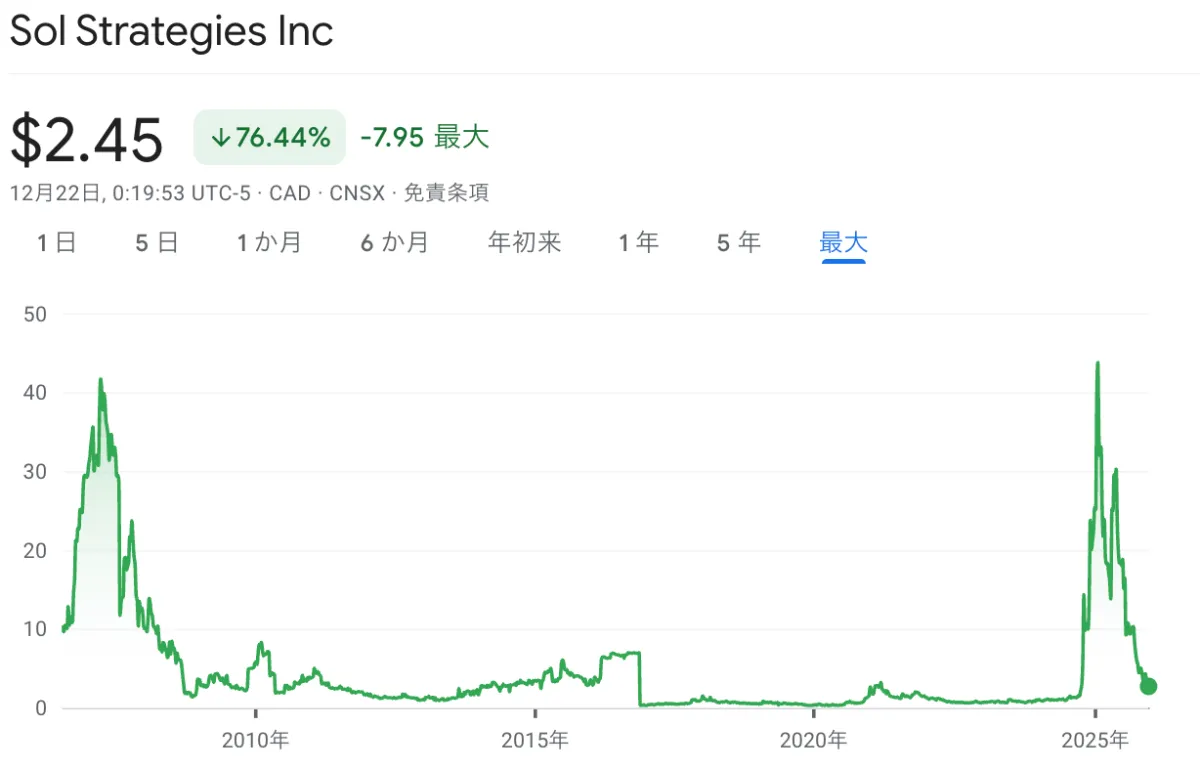This screenshot has height=768, width=1200.
Task: Click the CAD currency label
Action: [x=289, y=193]
